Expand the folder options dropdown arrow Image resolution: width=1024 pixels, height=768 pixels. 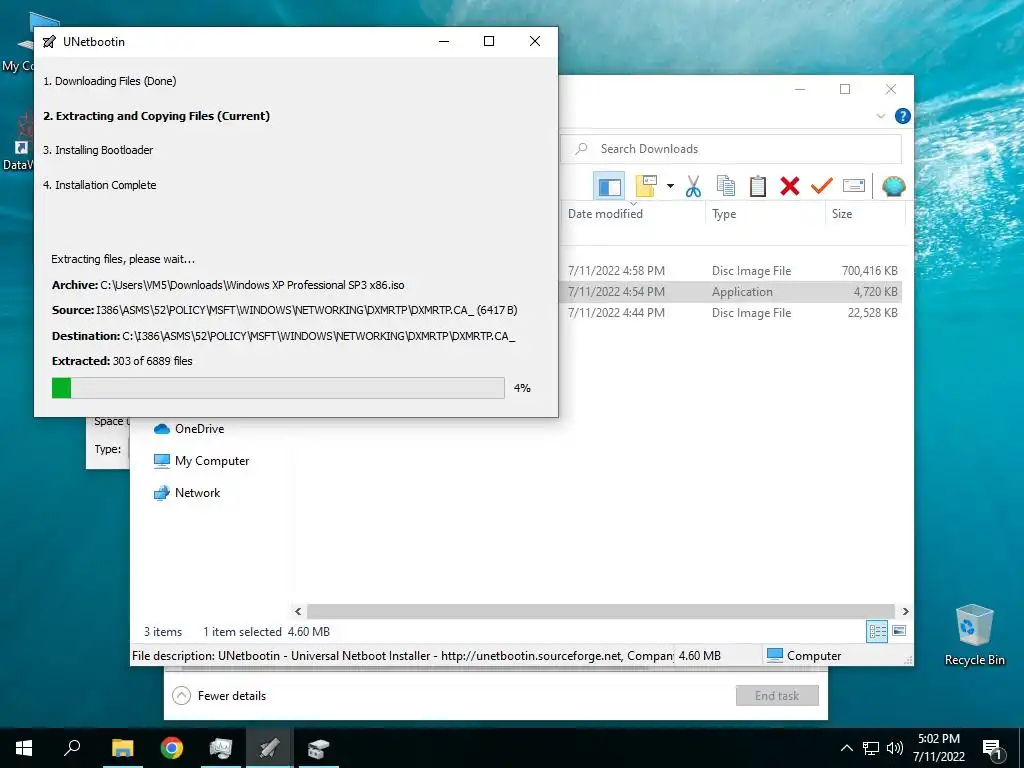point(670,186)
